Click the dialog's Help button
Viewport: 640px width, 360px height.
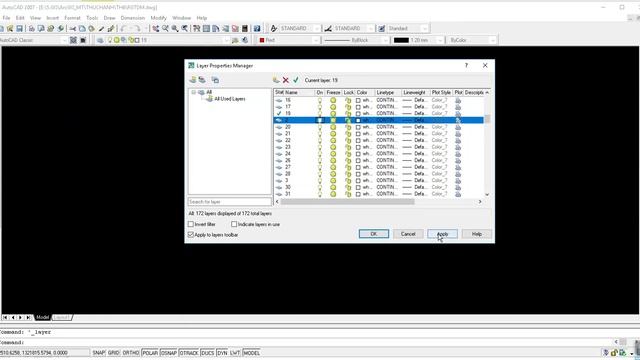[x=477, y=234]
